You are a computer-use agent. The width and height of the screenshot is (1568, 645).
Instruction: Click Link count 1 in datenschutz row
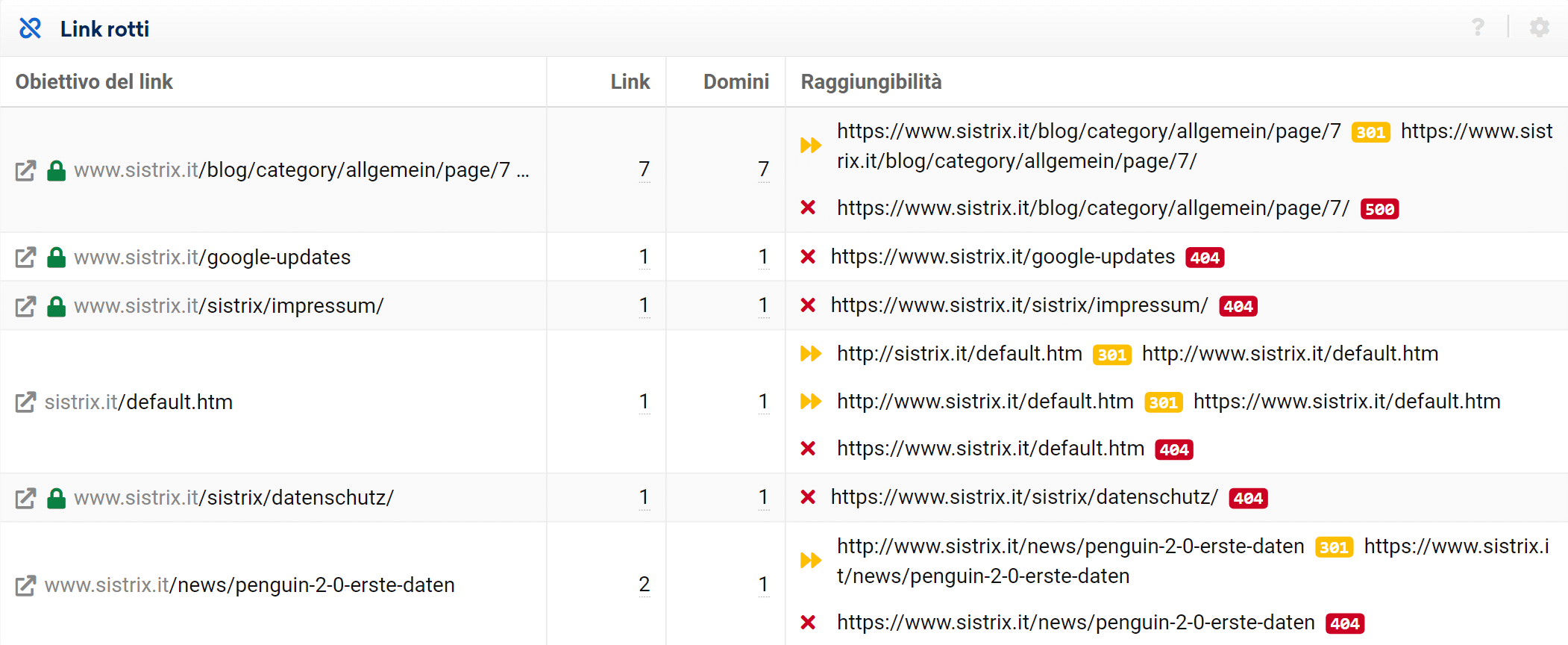[x=645, y=498]
